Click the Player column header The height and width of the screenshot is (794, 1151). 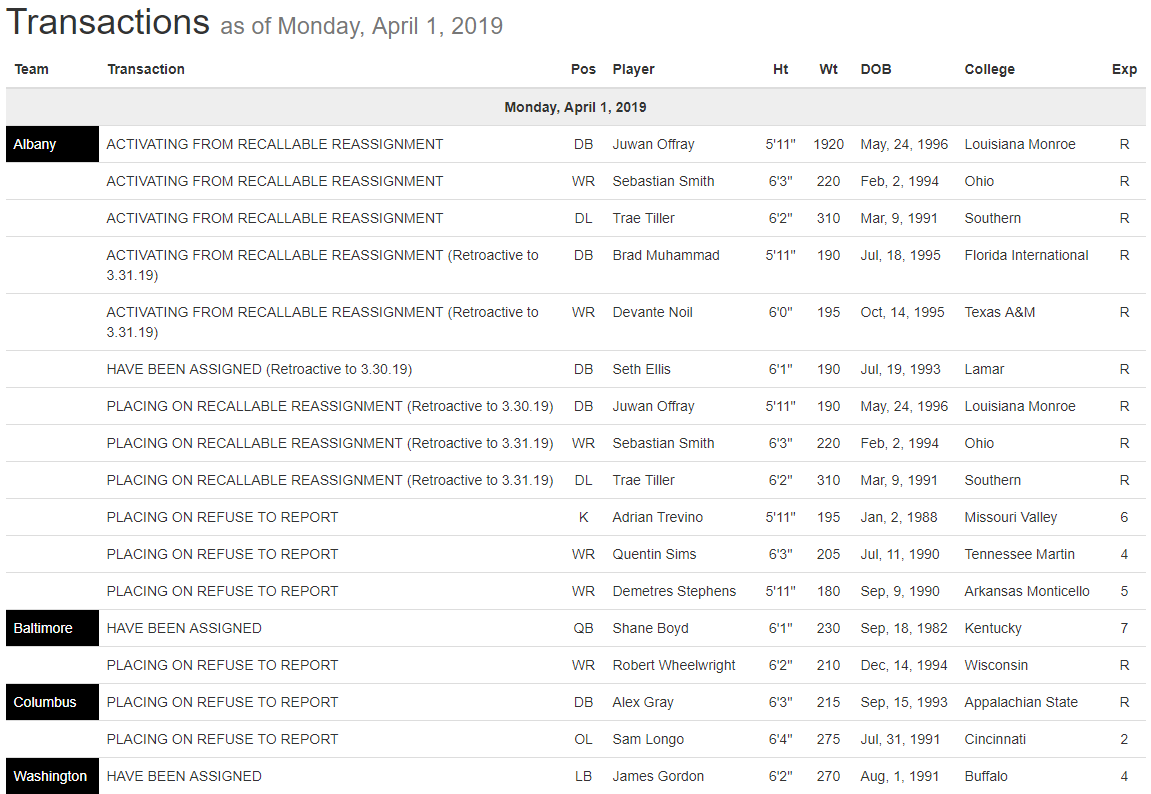[x=634, y=69]
